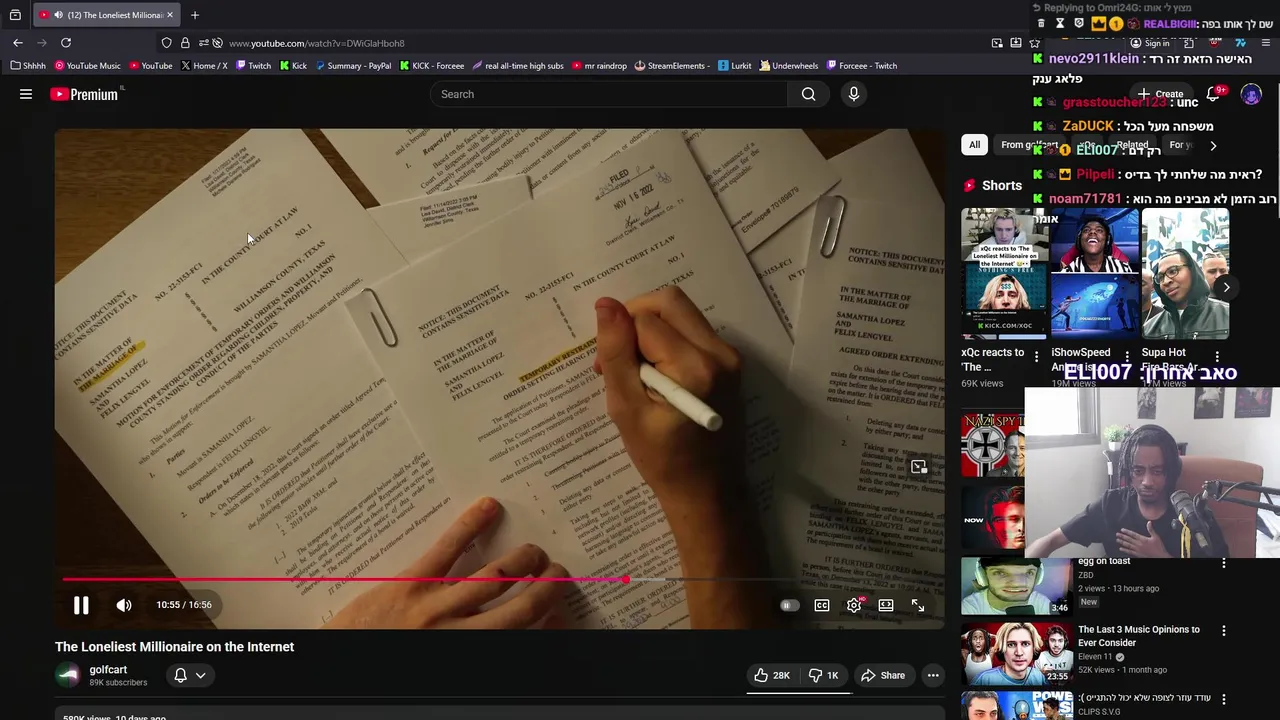This screenshot has width=1280, height=720.
Task: Open the Summary - PayPal bookmark
Action: [353, 66]
